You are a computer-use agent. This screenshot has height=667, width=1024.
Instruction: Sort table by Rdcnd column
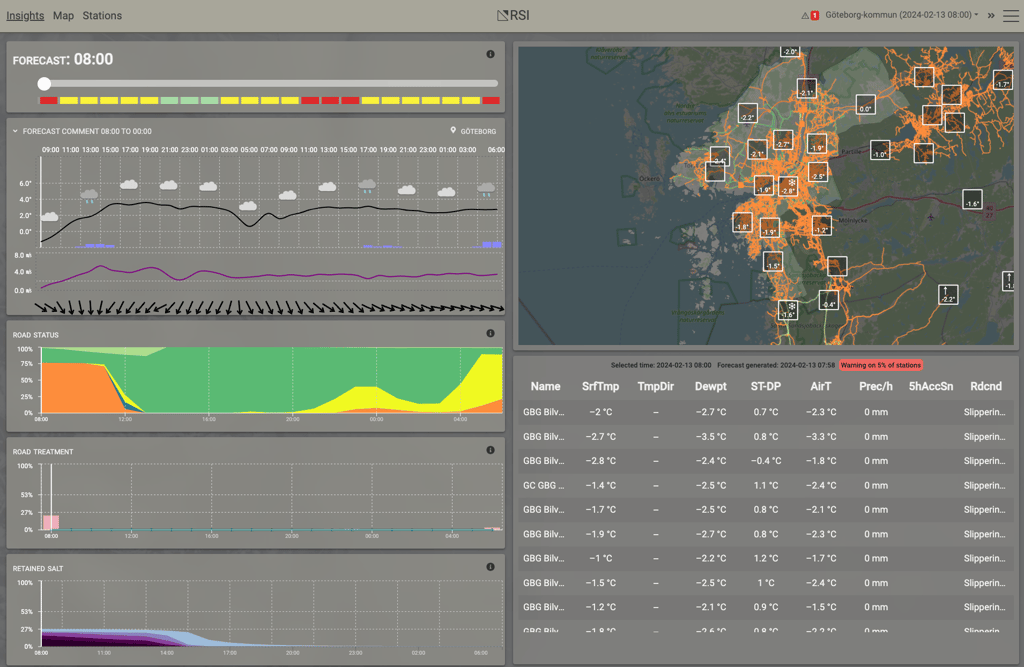pos(985,386)
